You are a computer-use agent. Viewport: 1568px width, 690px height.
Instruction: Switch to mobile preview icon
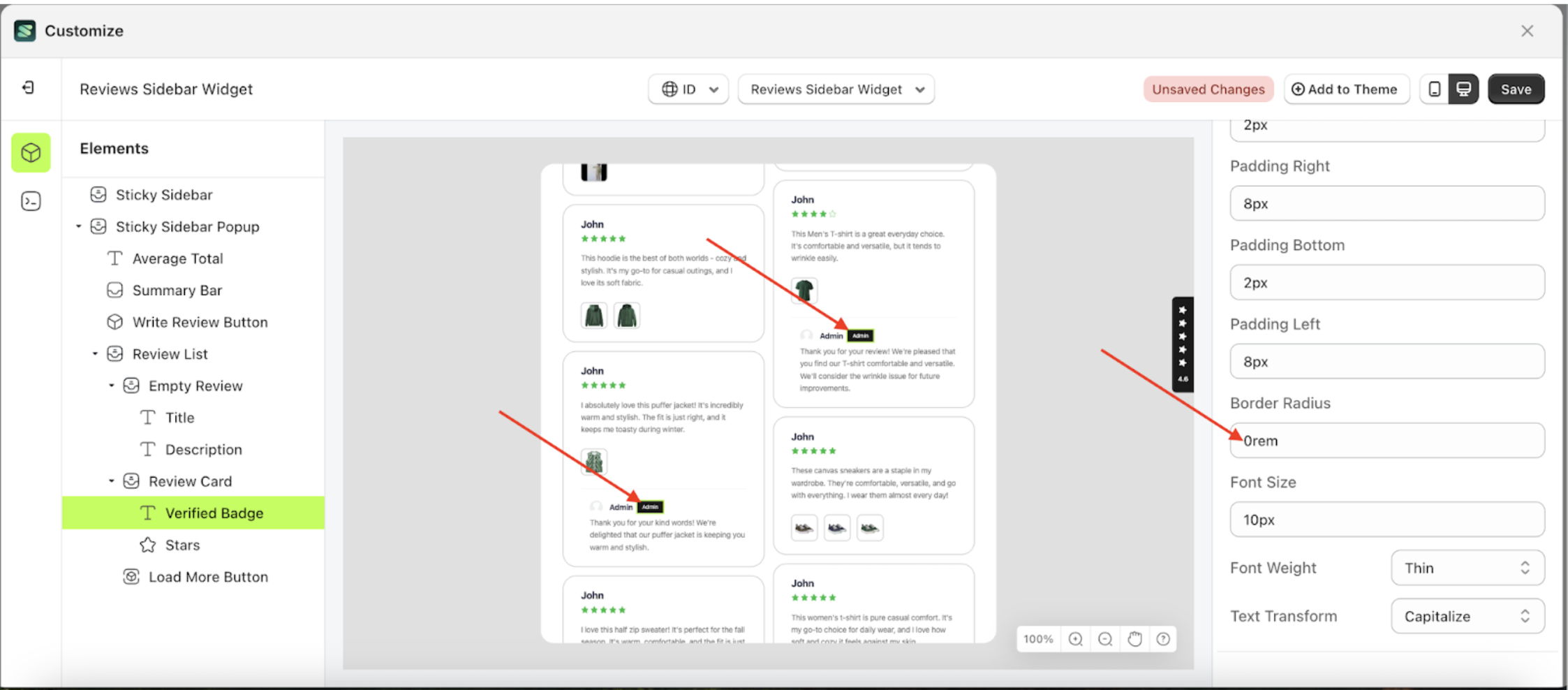pos(1435,89)
